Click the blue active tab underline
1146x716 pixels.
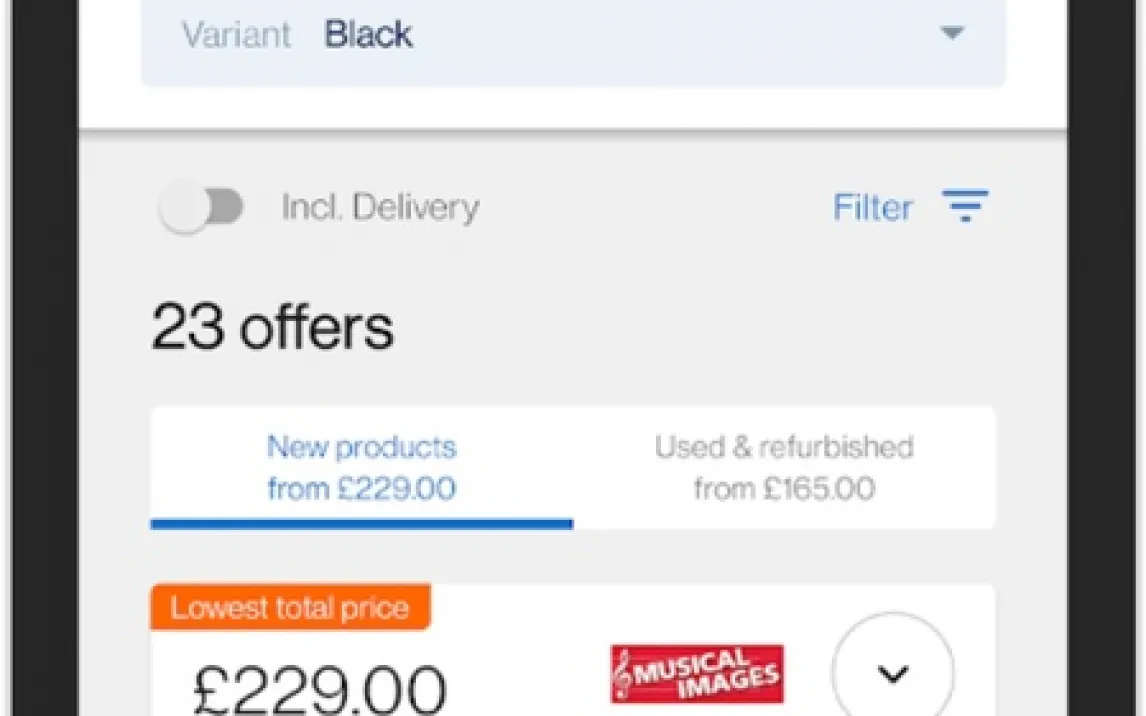(x=361, y=524)
